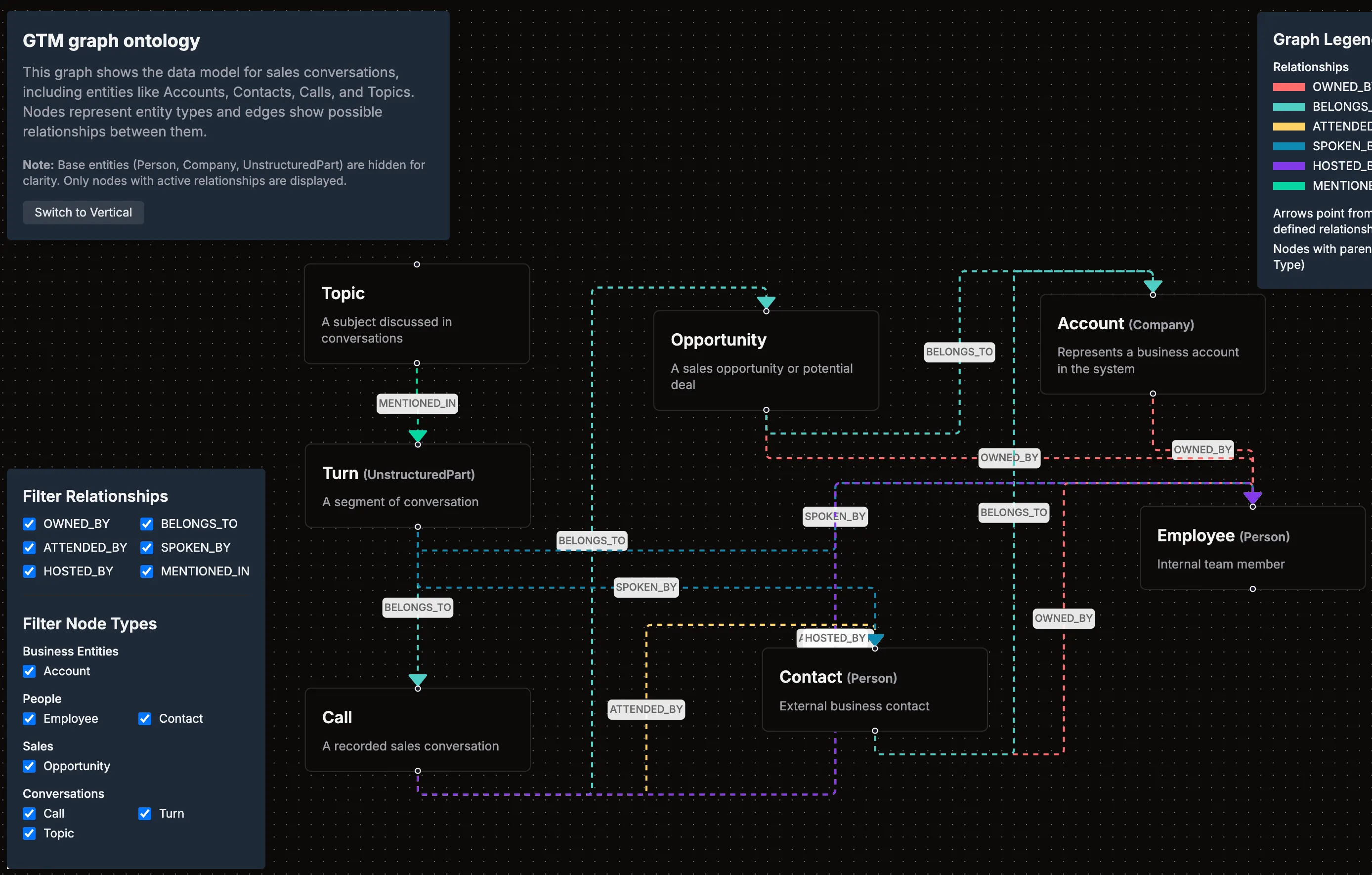Image resolution: width=1372 pixels, height=875 pixels.
Task: Click the bottom connection handle of Turn
Action: click(x=418, y=526)
